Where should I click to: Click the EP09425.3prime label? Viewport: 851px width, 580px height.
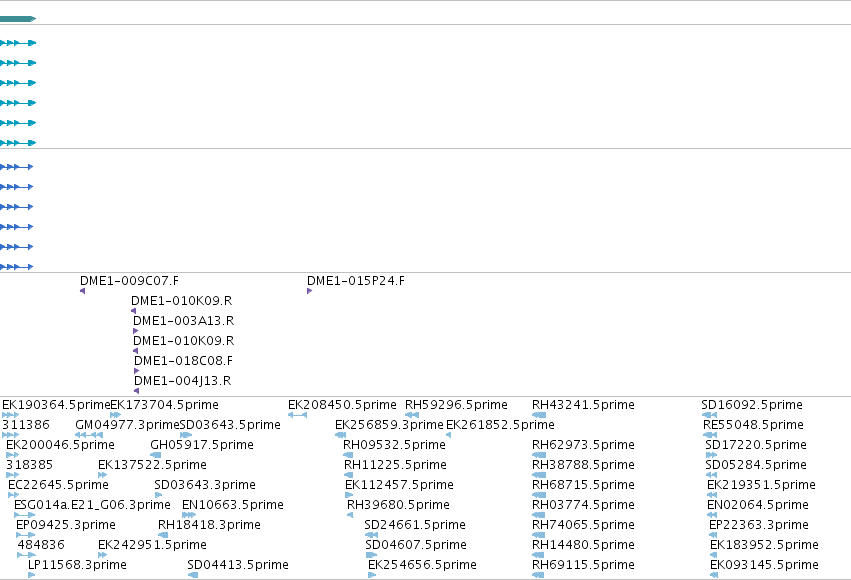click(66, 525)
